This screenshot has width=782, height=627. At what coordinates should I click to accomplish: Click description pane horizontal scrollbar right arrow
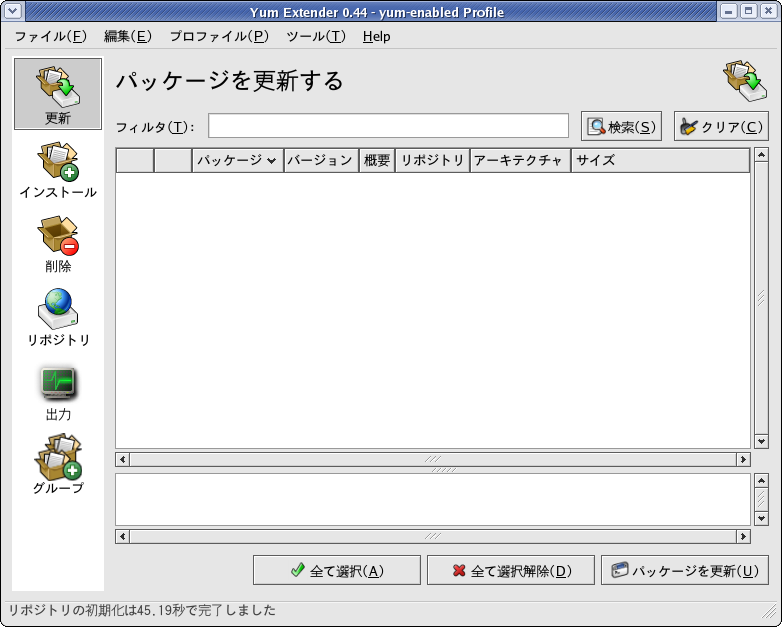tap(743, 537)
